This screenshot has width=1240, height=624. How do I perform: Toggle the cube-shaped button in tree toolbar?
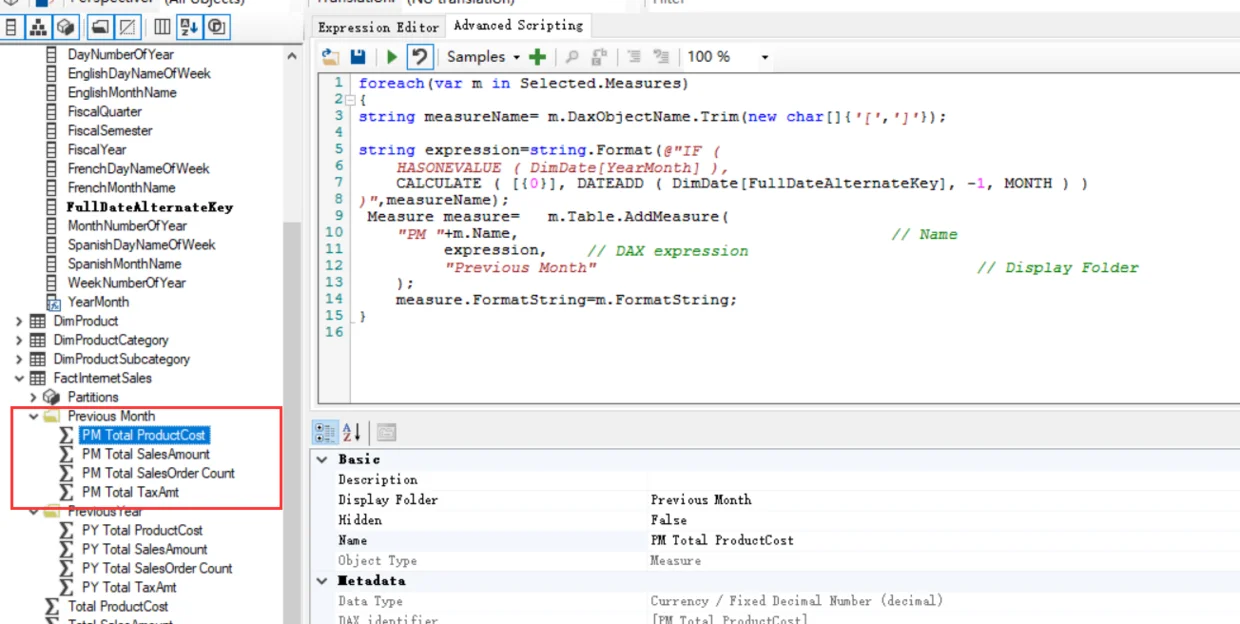[x=64, y=27]
